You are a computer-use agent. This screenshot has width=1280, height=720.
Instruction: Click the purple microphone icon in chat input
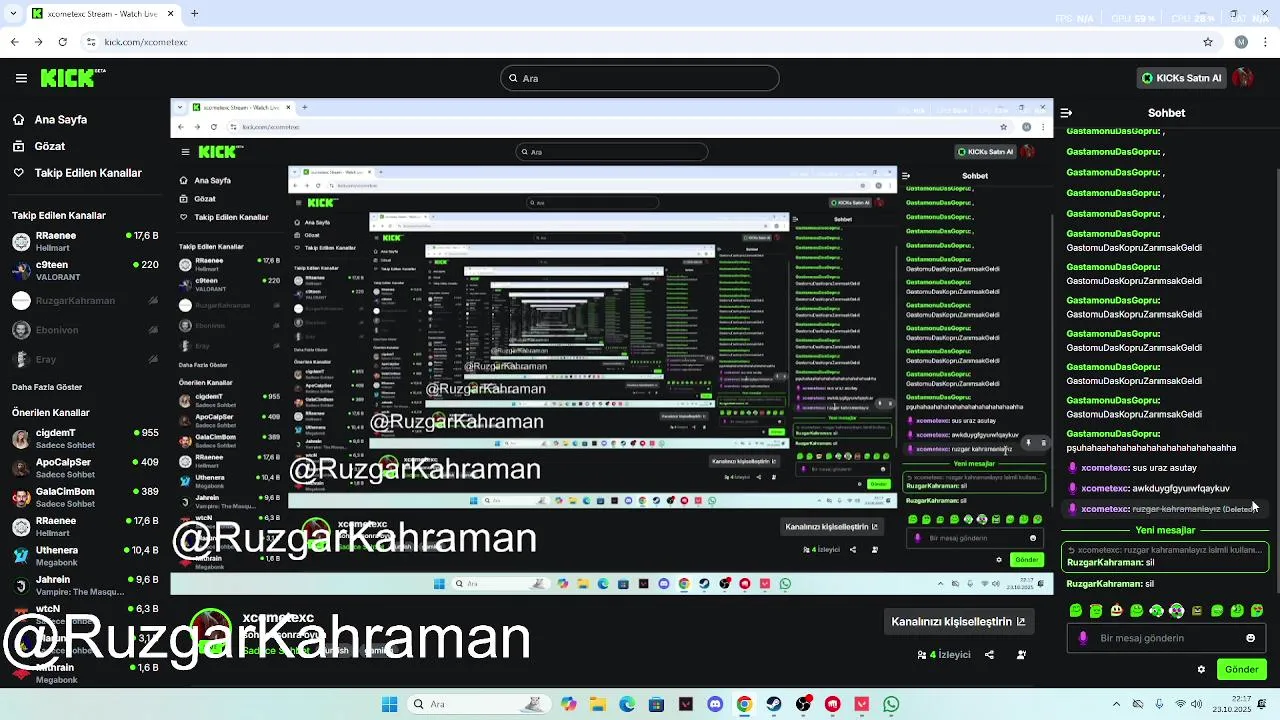pyautogui.click(x=1082, y=638)
